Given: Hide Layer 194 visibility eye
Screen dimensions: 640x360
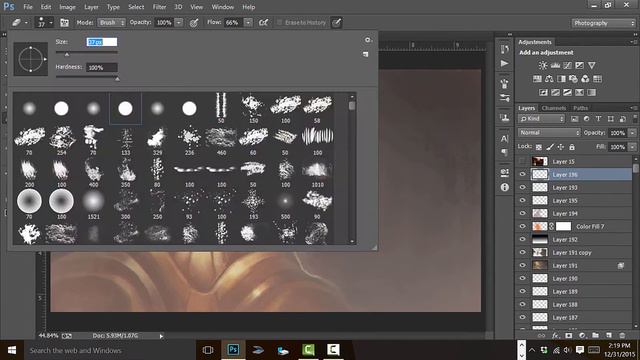Looking at the screenshot, I should click(522, 213).
